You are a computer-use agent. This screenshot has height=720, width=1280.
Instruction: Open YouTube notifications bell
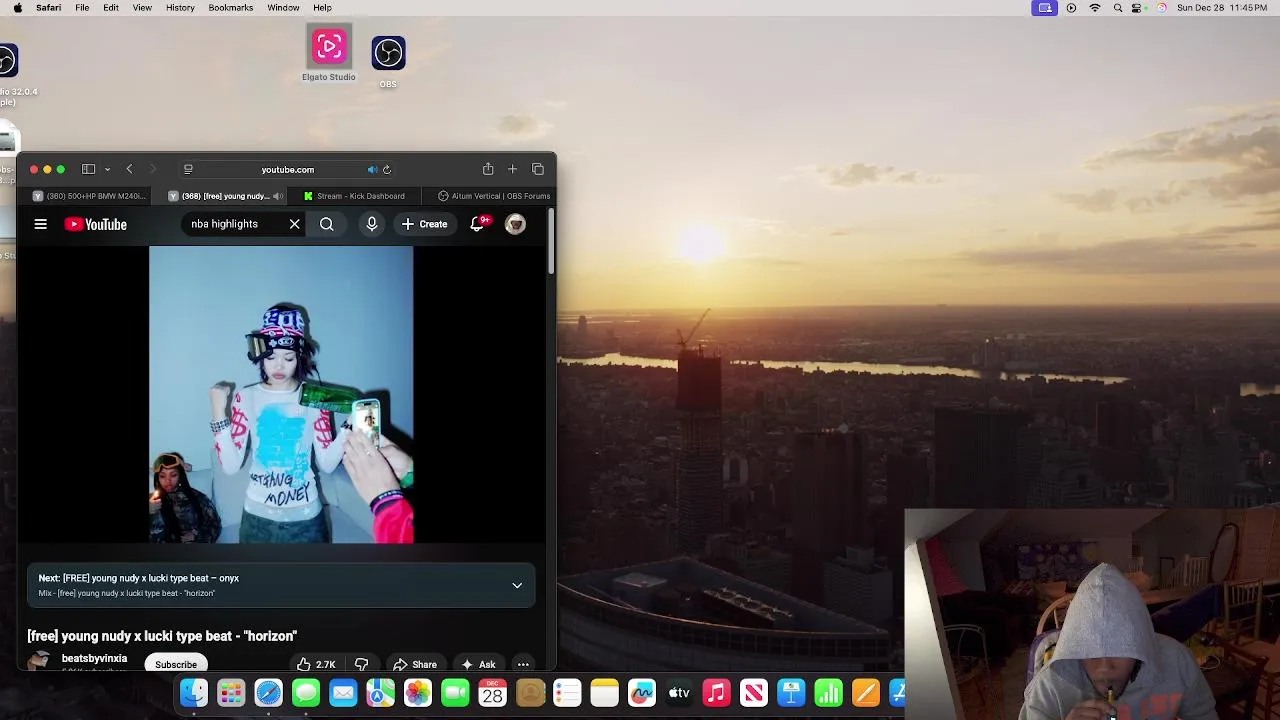tap(478, 224)
